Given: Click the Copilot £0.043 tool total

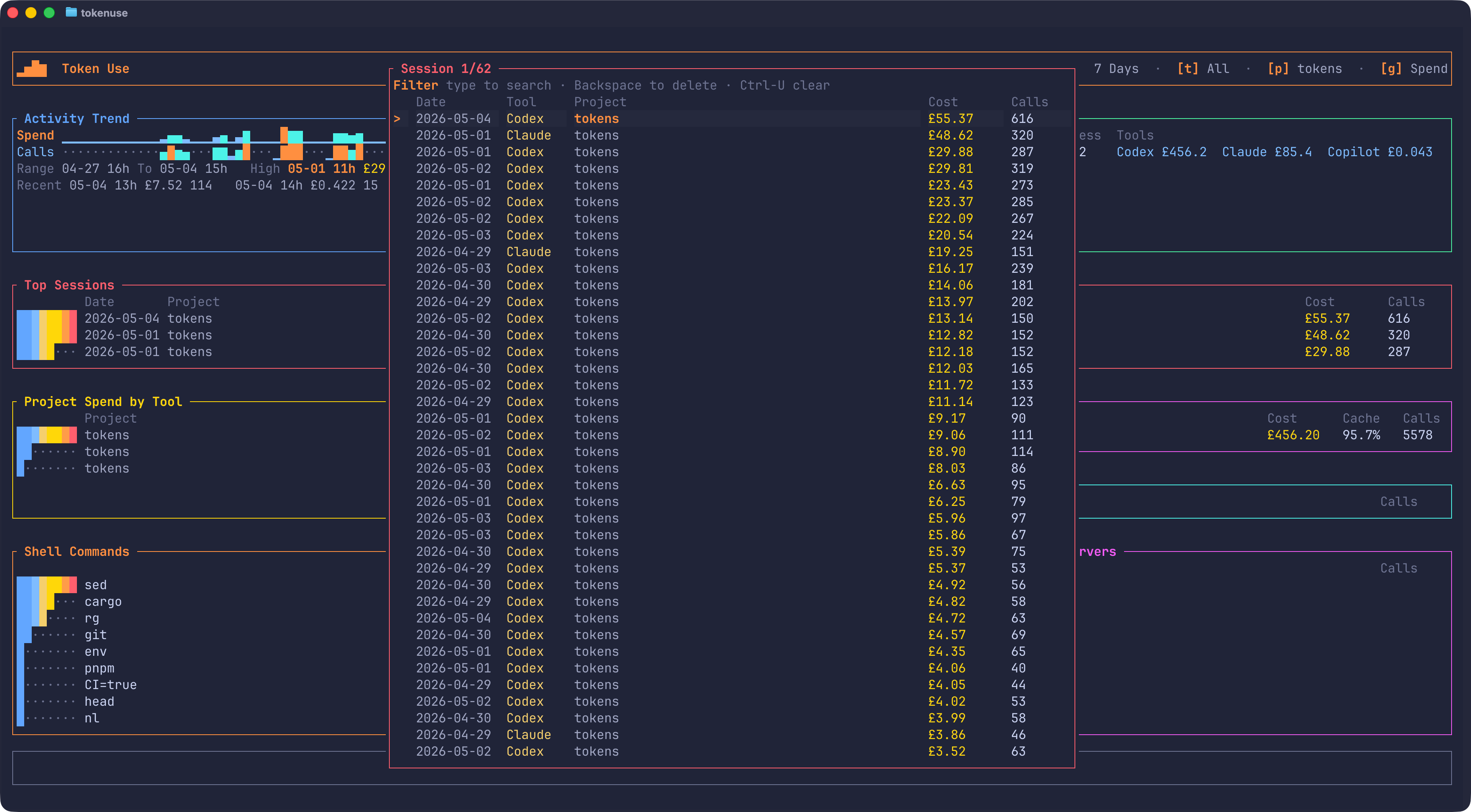Looking at the screenshot, I should point(1380,152).
